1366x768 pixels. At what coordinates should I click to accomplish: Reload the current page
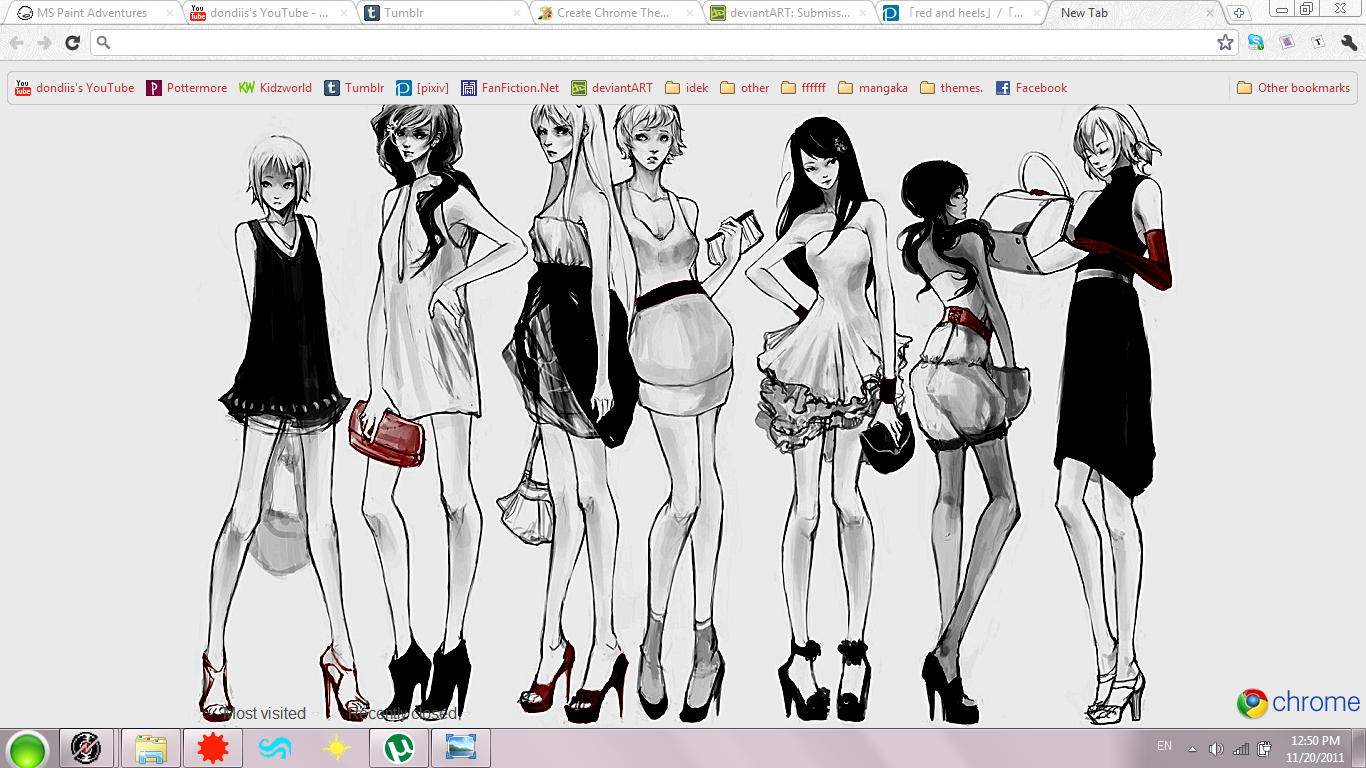(72, 43)
